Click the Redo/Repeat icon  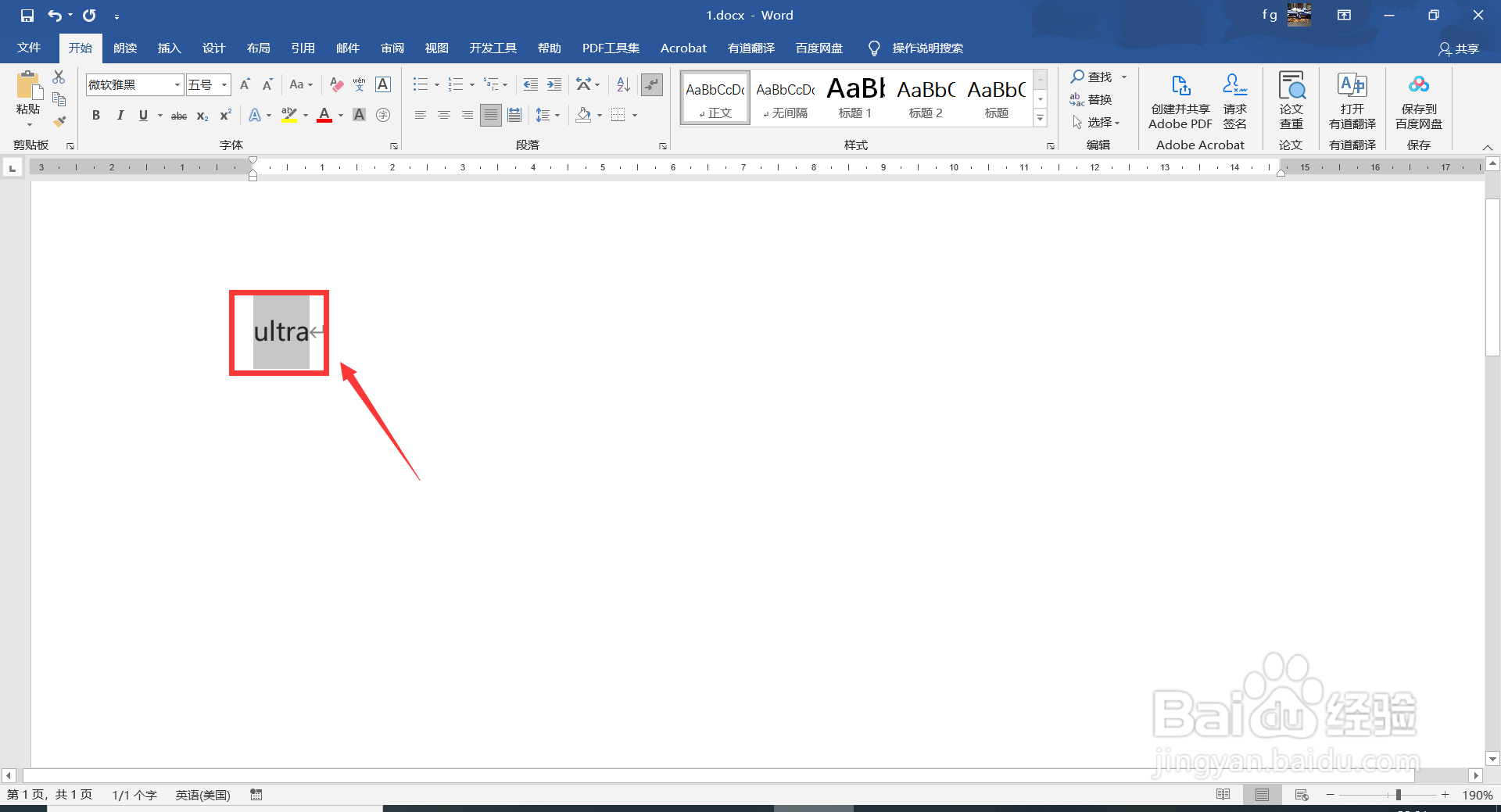point(89,15)
